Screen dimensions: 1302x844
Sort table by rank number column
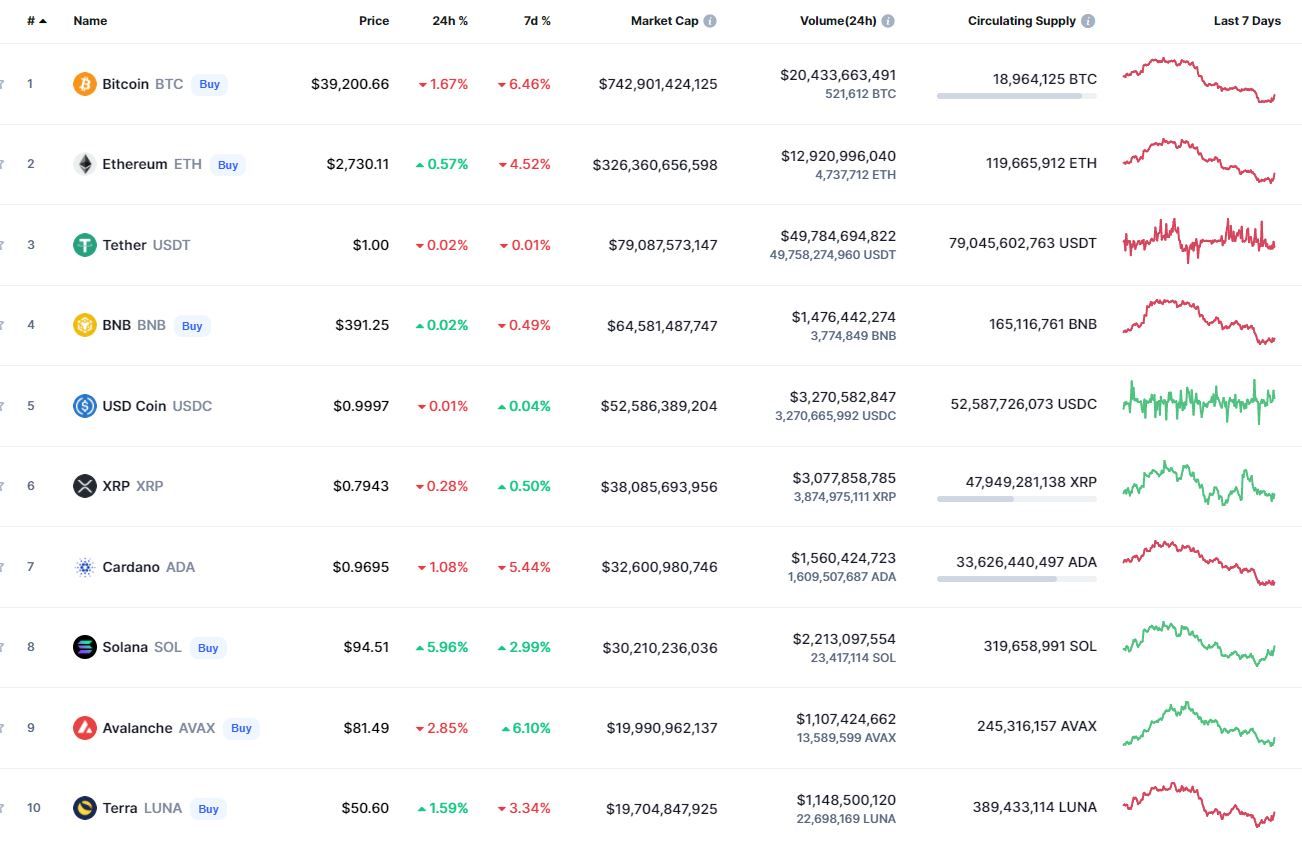[x=37, y=21]
